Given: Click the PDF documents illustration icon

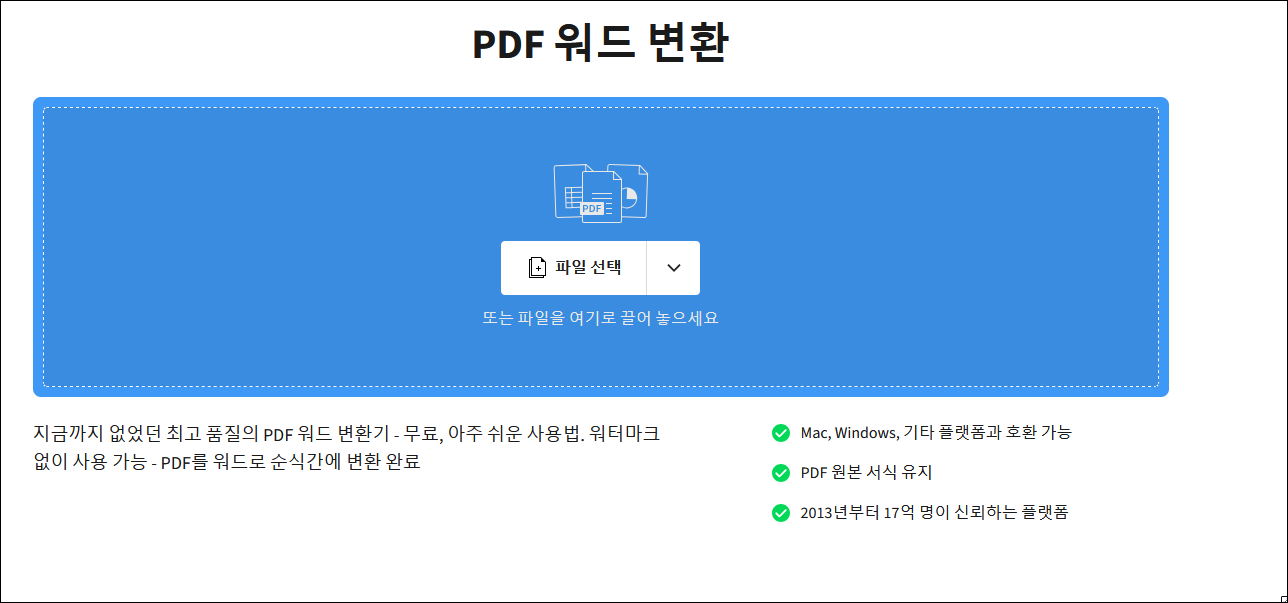Looking at the screenshot, I should (601, 192).
